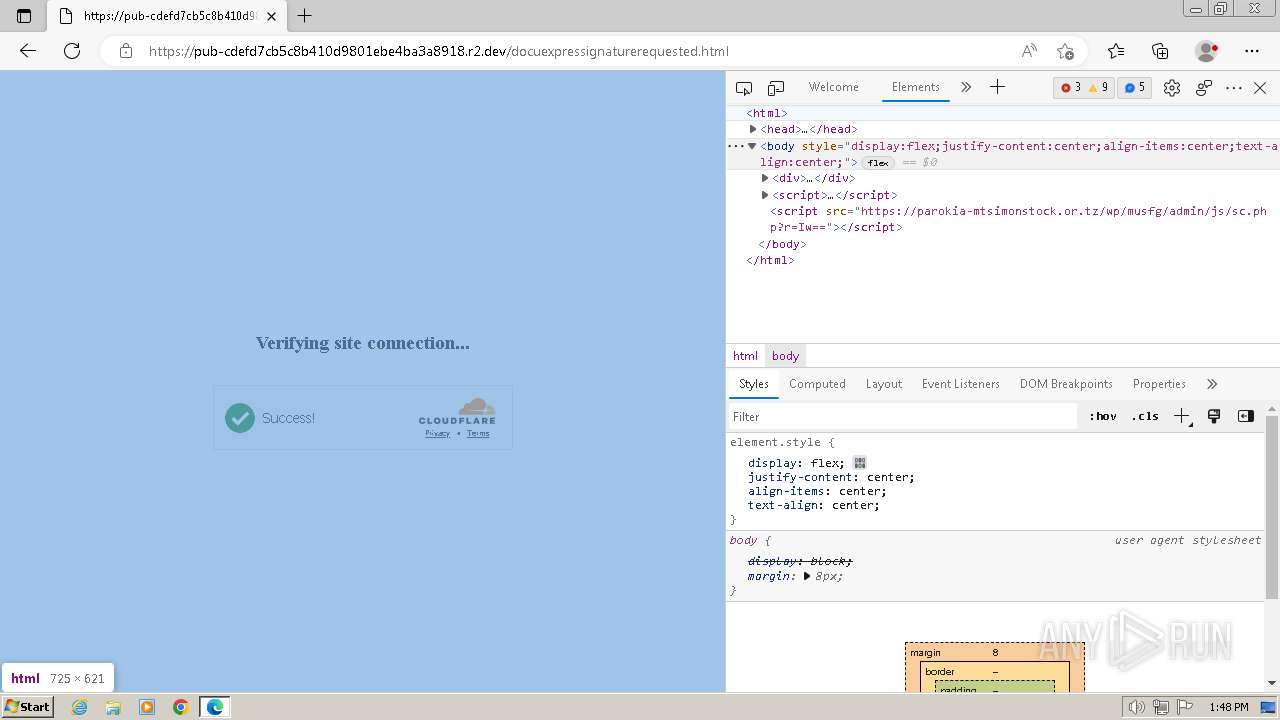Screen dimensions: 1280x720
Task: Select the inspect element picker icon
Action: point(744,88)
